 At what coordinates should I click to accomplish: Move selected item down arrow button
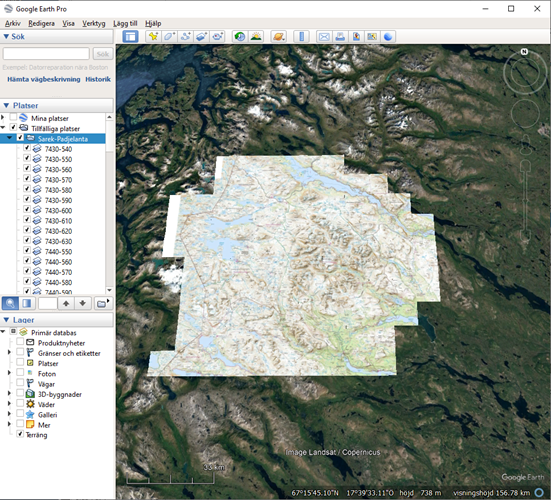coord(83,303)
